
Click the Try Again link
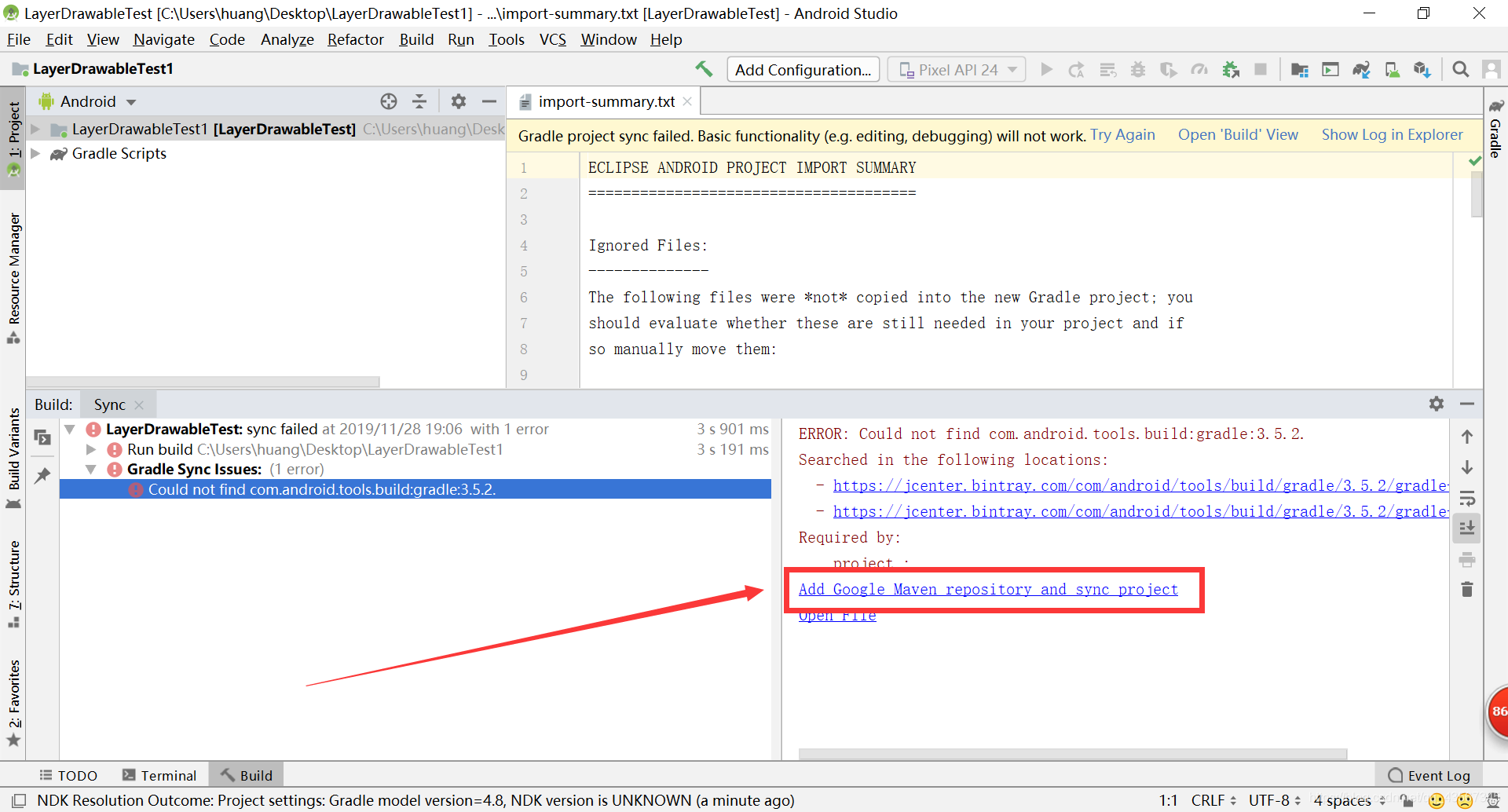click(x=1122, y=134)
